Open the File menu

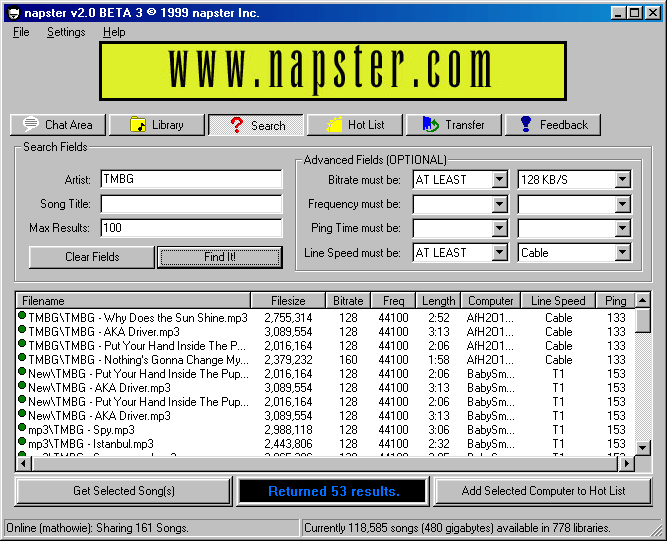pos(21,32)
